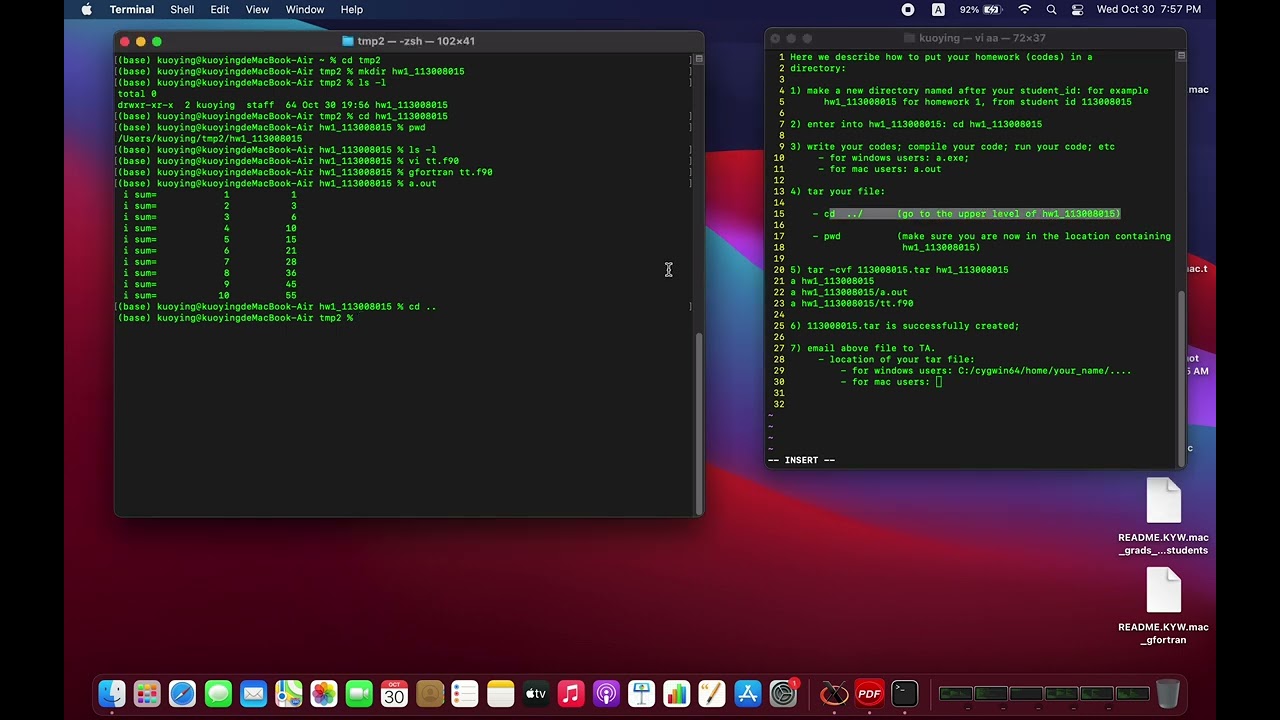
Task: Open the red PDF app in Dock
Action: coord(869,693)
